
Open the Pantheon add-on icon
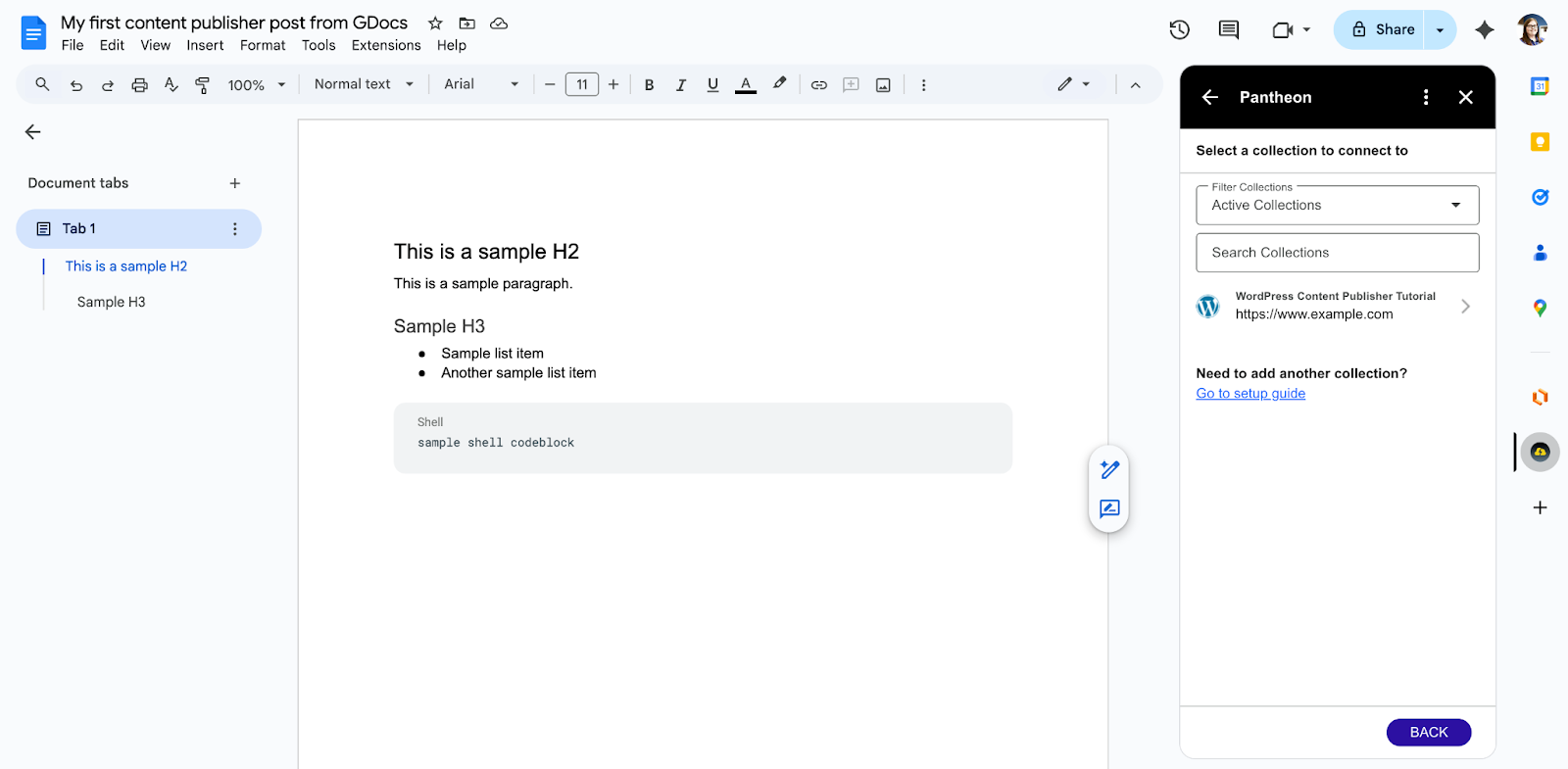pos(1540,452)
